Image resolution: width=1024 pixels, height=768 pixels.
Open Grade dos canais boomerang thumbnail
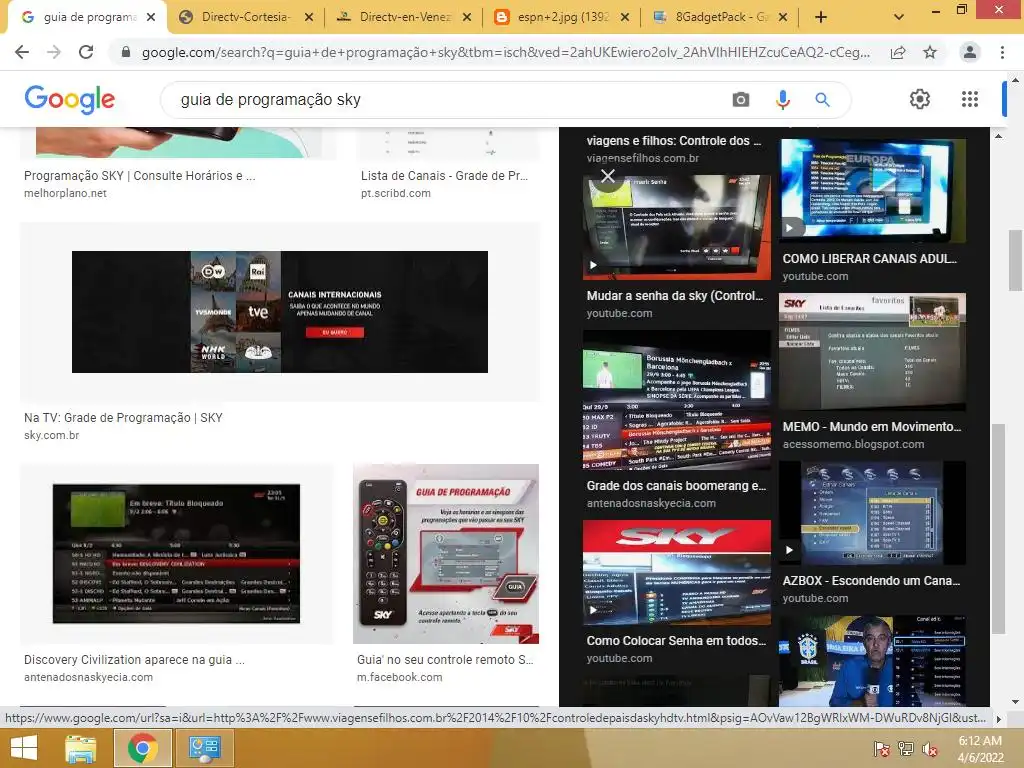pyautogui.click(x=677, y=400)
